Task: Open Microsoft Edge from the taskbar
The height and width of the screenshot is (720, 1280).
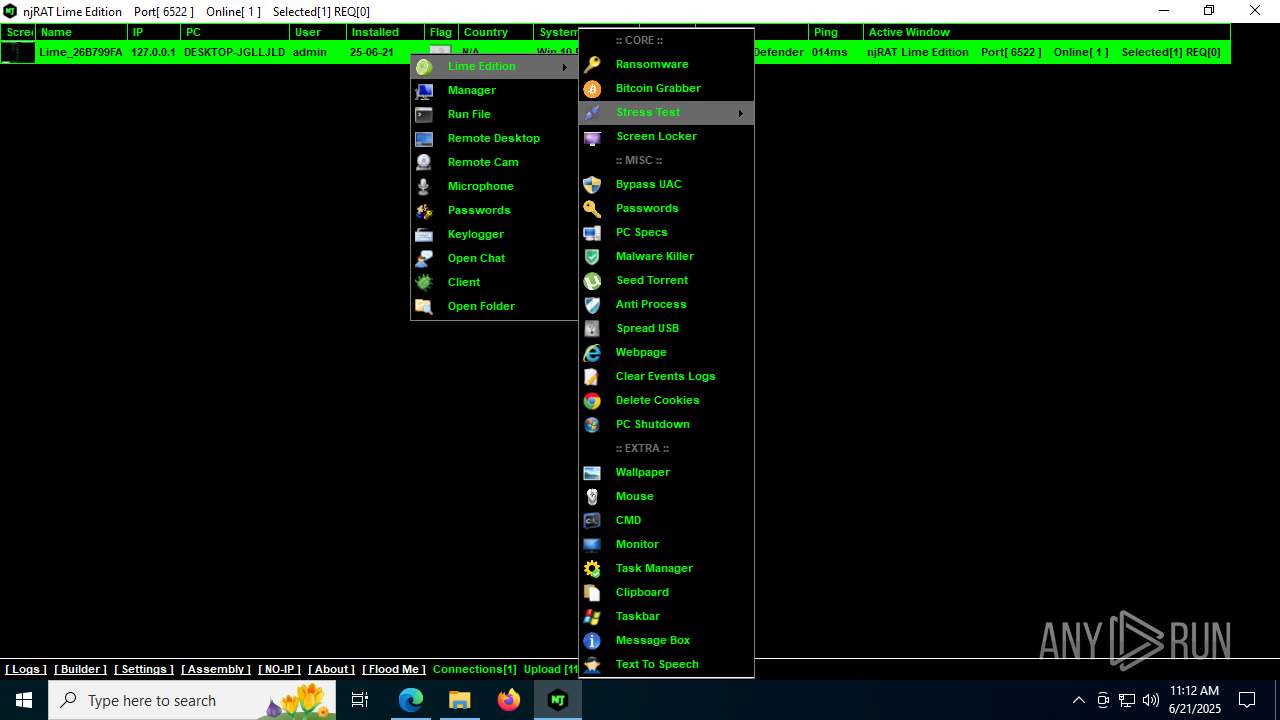Action: (411, 700)
